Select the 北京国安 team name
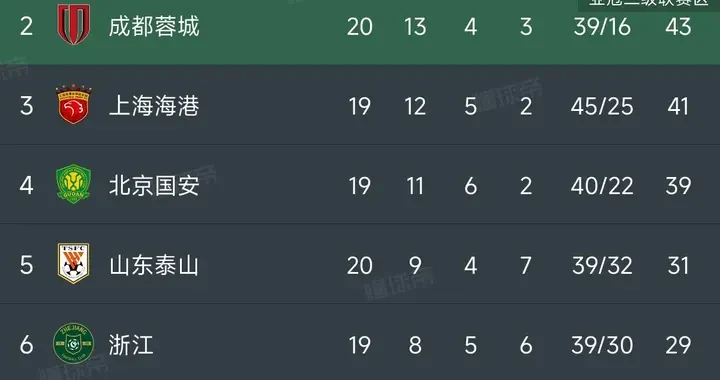 pyautogui.click(x=154, y=186)
